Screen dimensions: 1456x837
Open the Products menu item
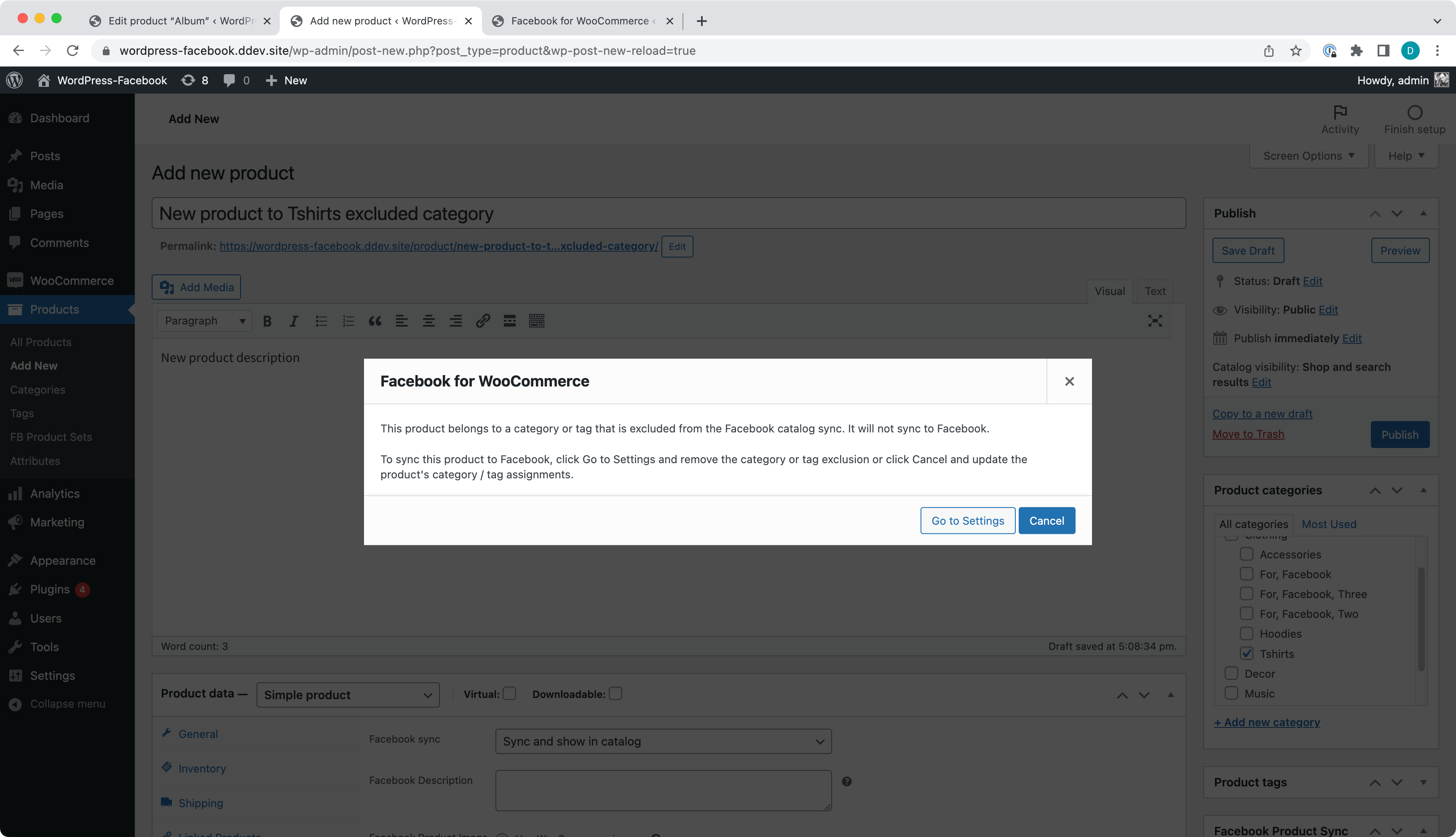click(54, 309)
